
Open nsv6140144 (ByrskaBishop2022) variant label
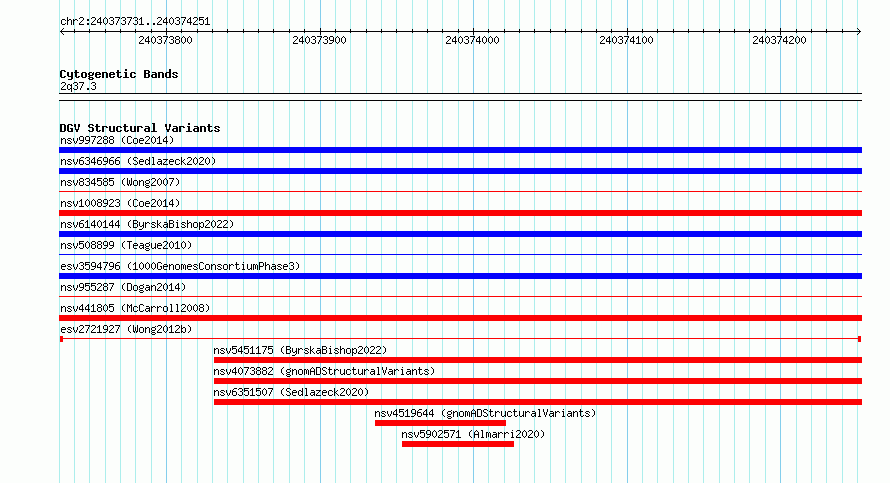point(147,224)
